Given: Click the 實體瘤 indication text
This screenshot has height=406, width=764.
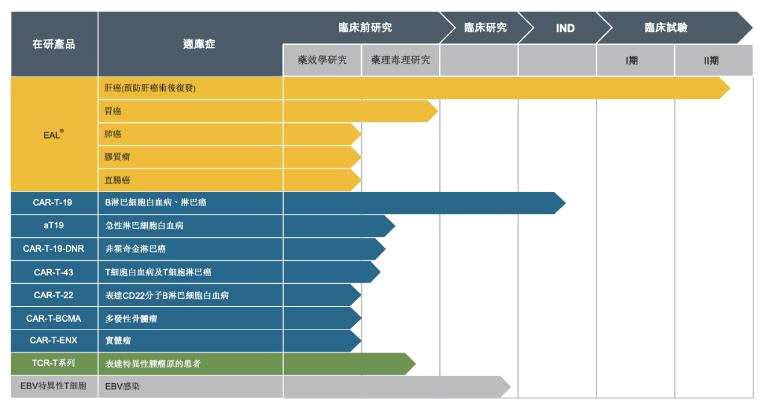Looking at the screenshot, I should tap(118, 341).
